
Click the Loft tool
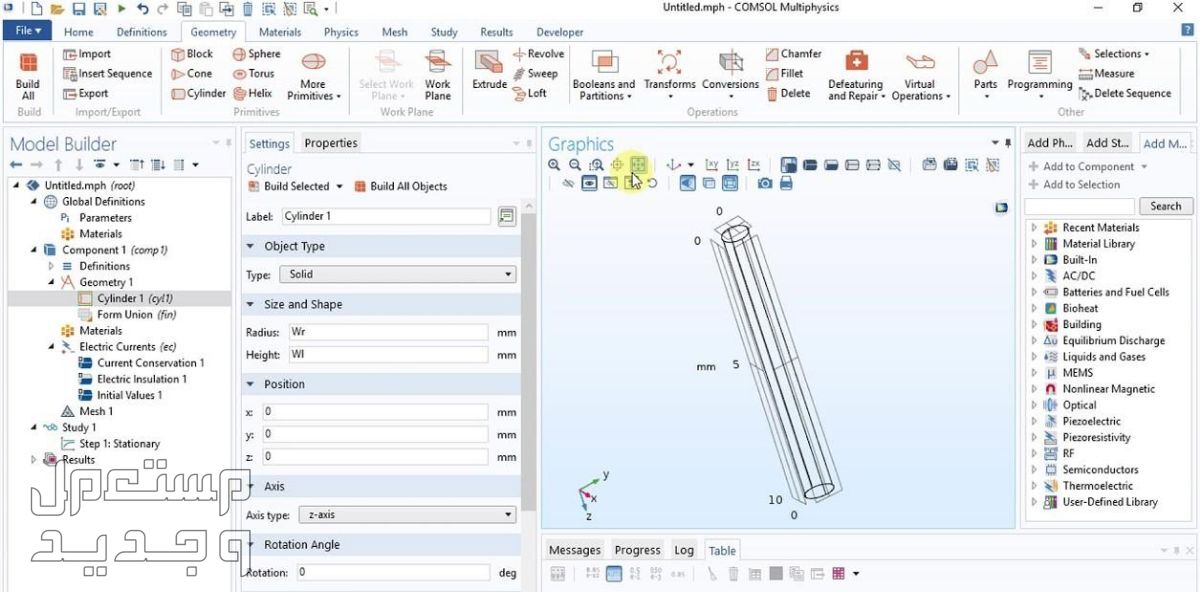coord(530,94)
